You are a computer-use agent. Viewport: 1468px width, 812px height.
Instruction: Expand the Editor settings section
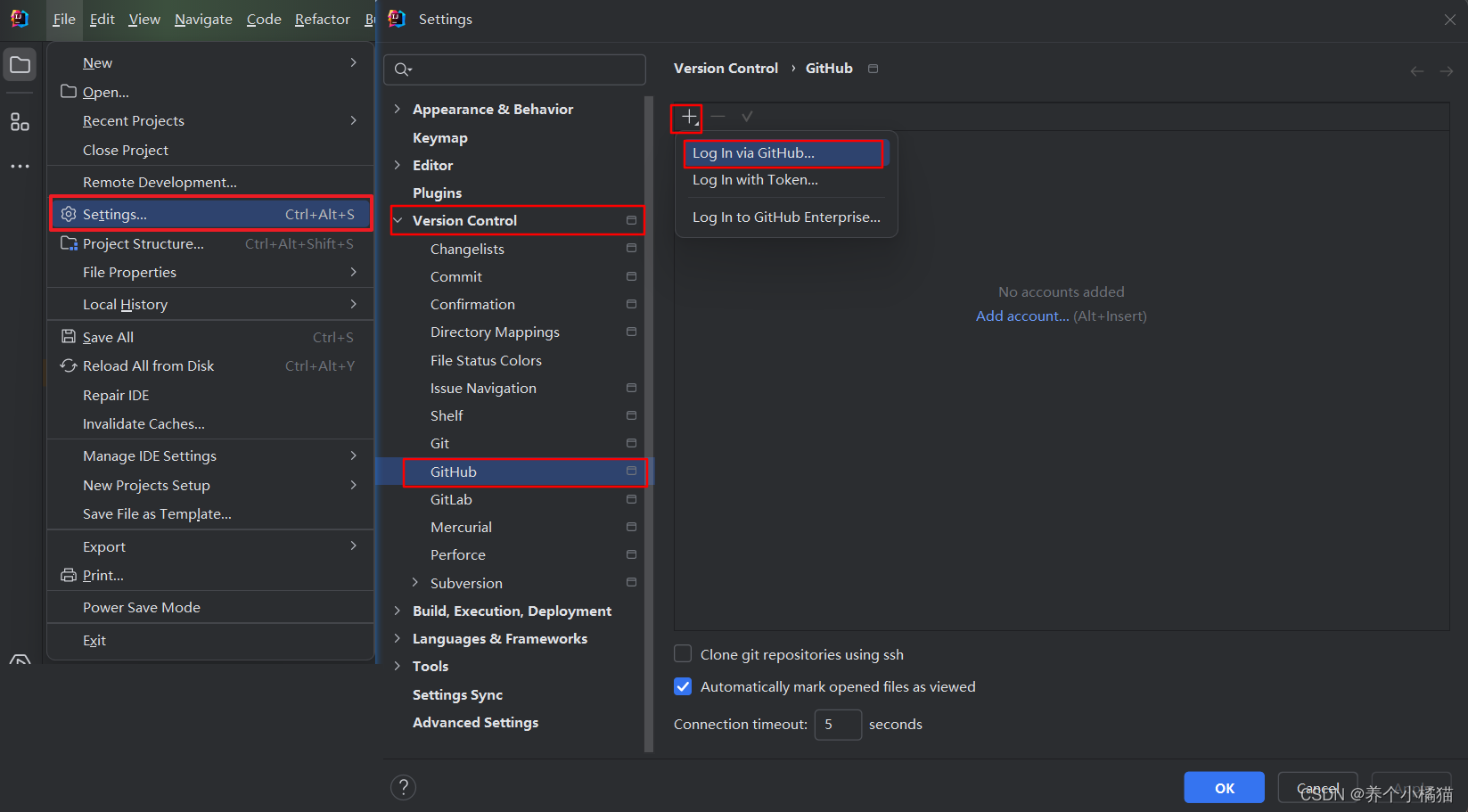pos(398,165)
